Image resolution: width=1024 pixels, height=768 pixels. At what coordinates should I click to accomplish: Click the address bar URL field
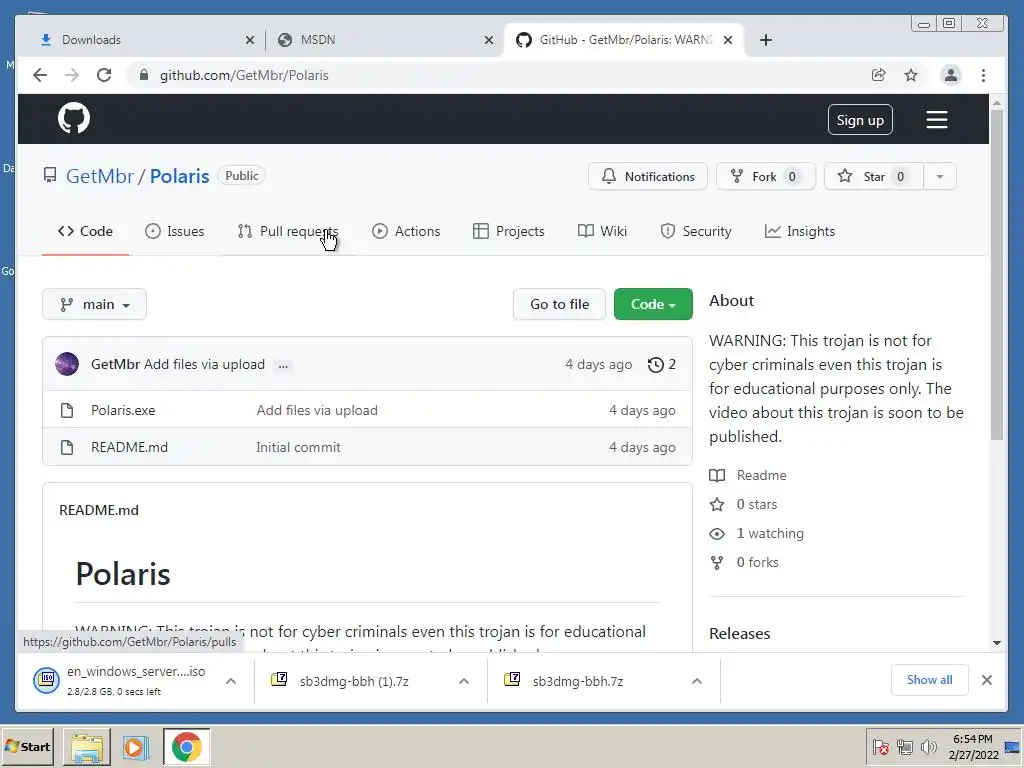496,75
